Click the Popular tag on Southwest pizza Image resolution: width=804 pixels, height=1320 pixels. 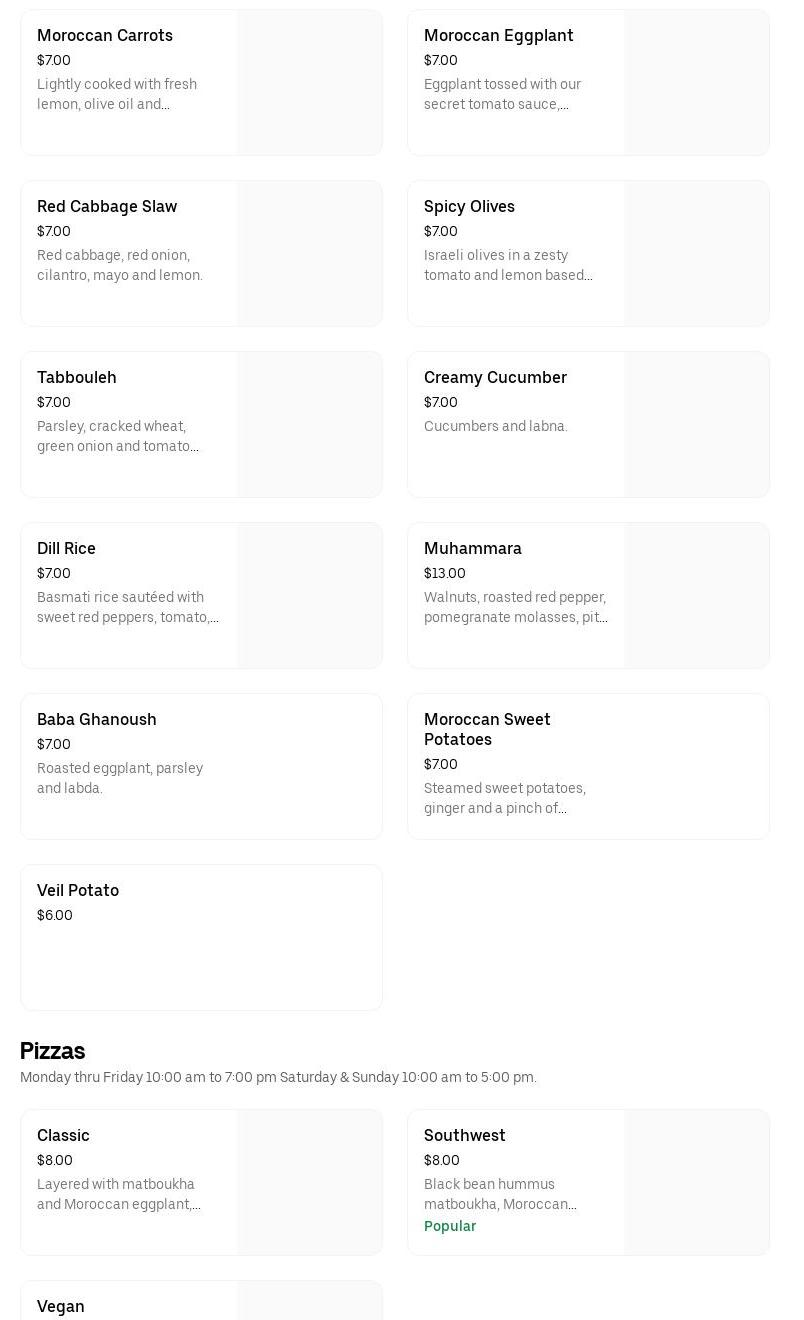pos(450,1227)
